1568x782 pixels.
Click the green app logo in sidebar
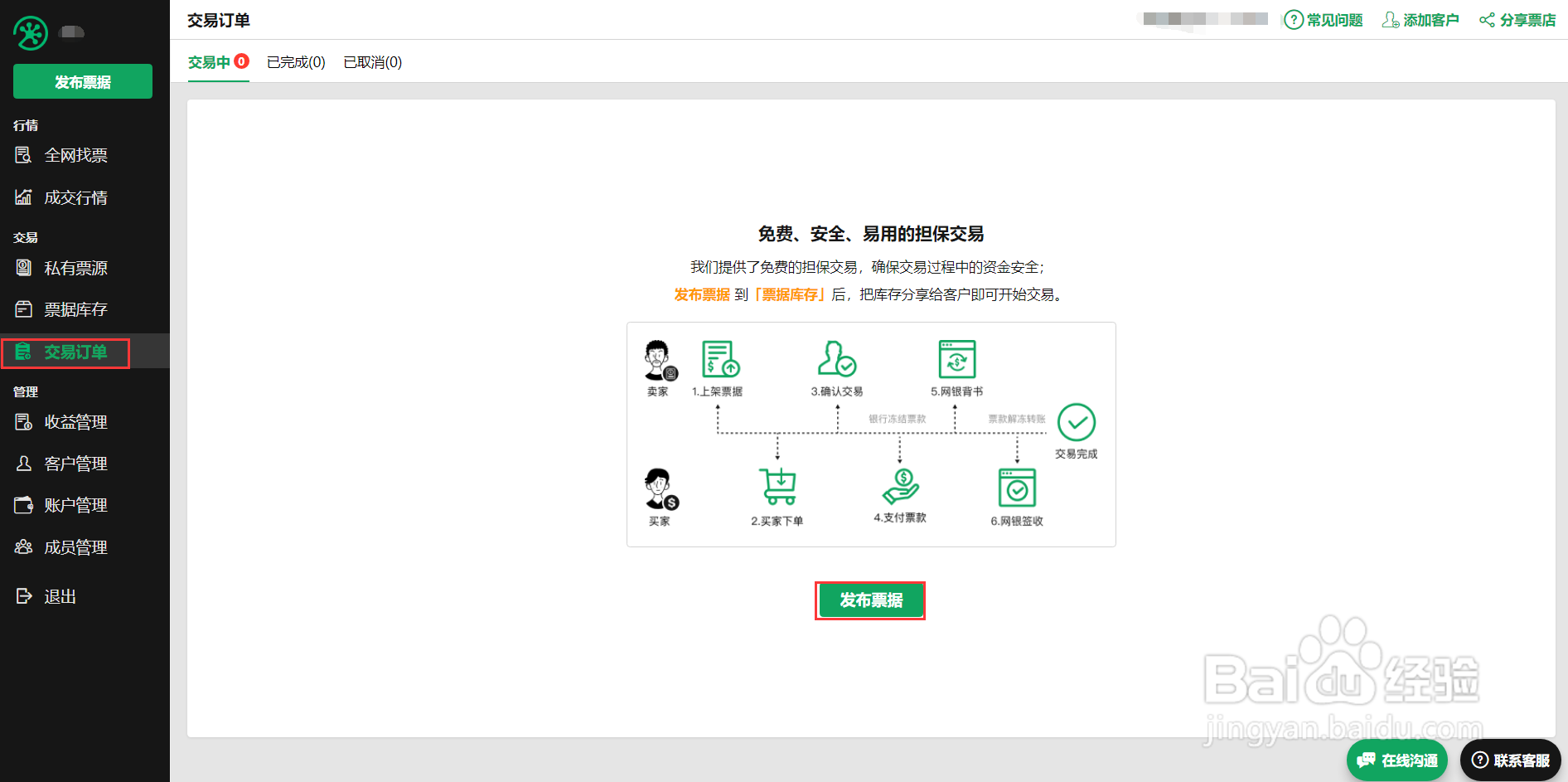[x=31, y=33]
